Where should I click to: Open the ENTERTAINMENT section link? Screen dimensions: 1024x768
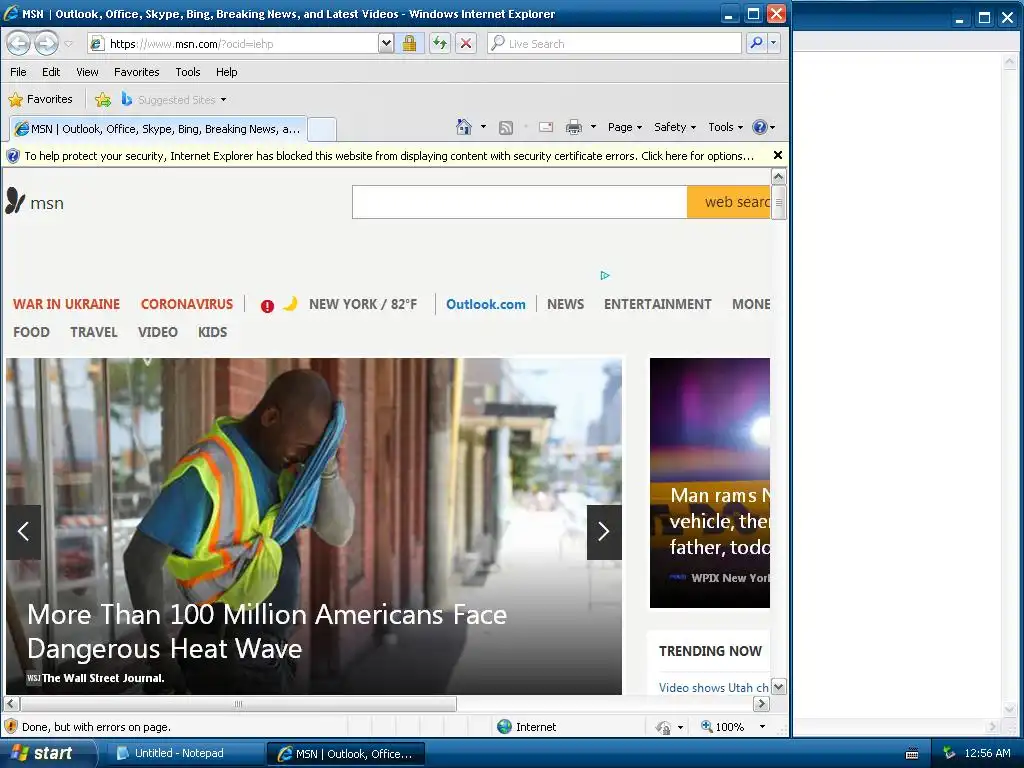click(658, 304)
